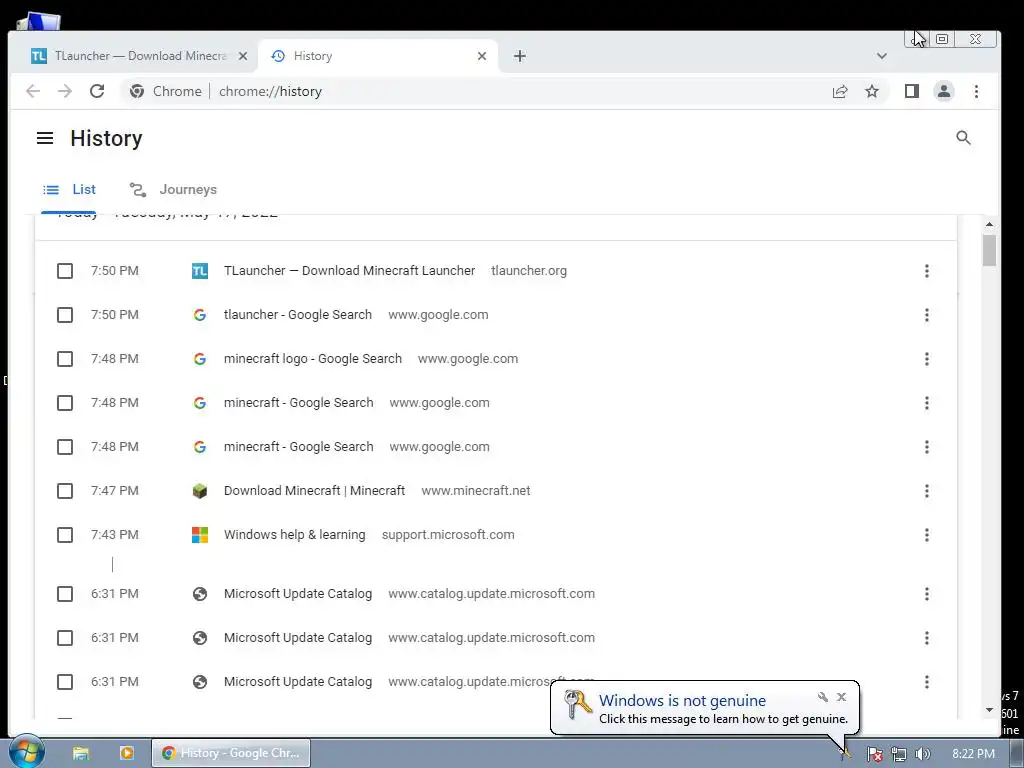The width and height of the screenshot is (1024, 768).
Task: Open actions menu for Windows help & learning entry
Action: point(927,535)
